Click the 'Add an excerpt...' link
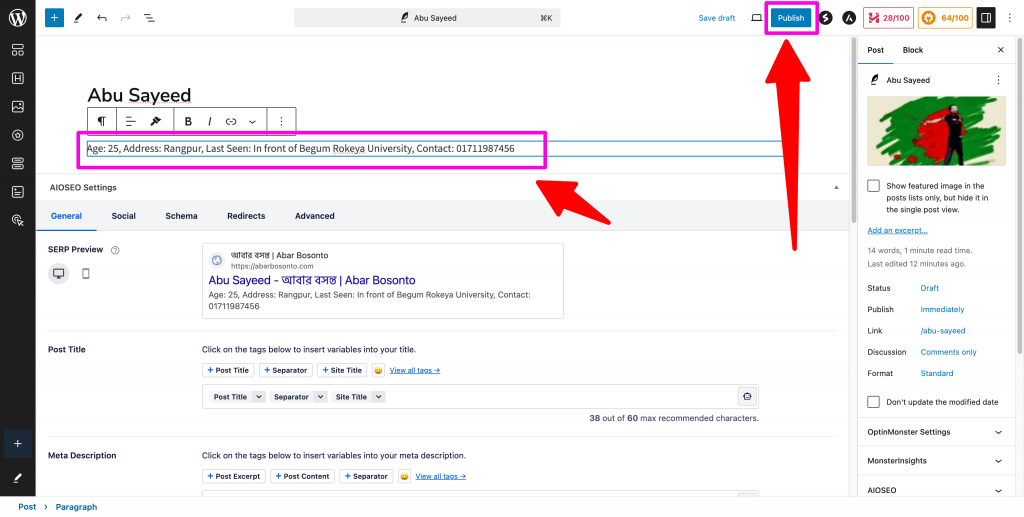 [897, 231]
